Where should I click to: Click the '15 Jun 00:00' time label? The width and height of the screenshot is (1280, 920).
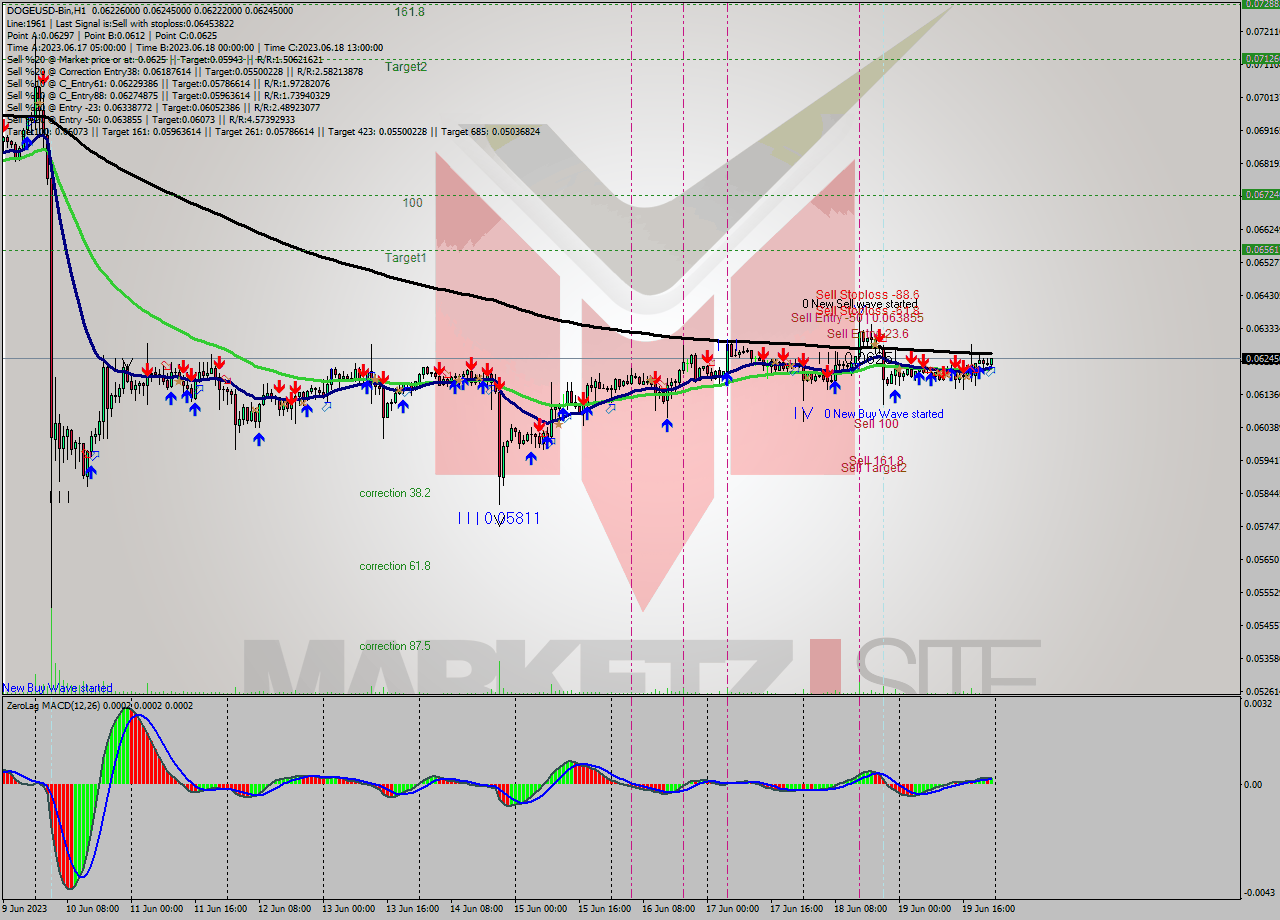click(540, 909)
